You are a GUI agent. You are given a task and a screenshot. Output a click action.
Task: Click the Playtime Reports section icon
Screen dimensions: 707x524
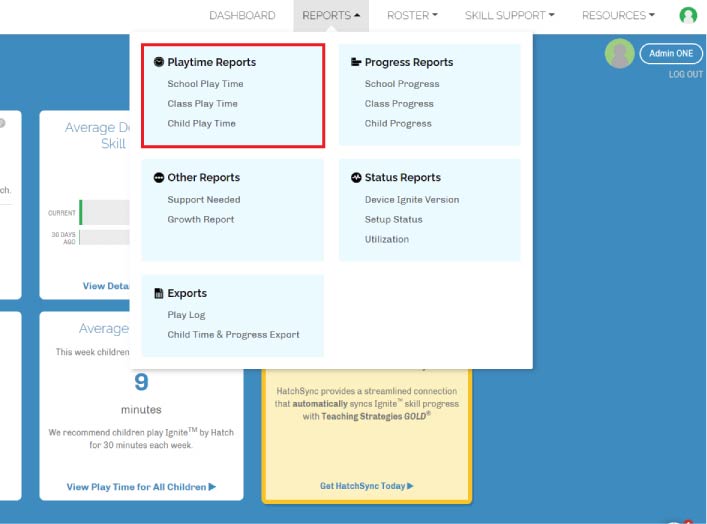(159, 62)
